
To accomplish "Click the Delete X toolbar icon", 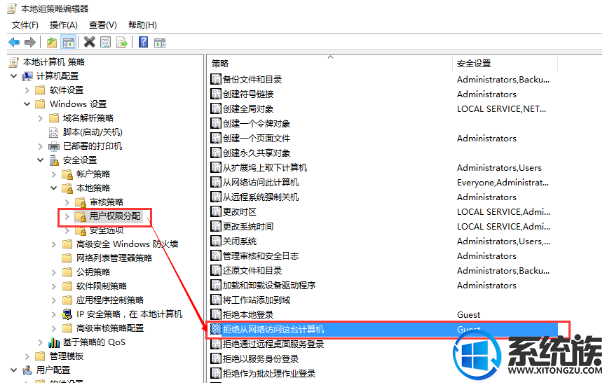I will [89, 42].
